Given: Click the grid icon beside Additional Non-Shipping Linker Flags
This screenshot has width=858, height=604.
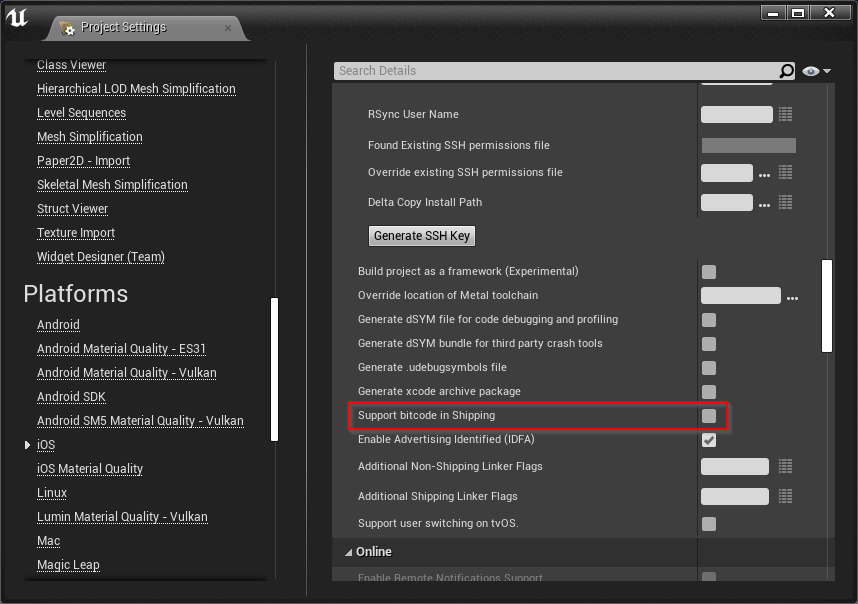Looking at the screenshot, I should click(785, 466).
